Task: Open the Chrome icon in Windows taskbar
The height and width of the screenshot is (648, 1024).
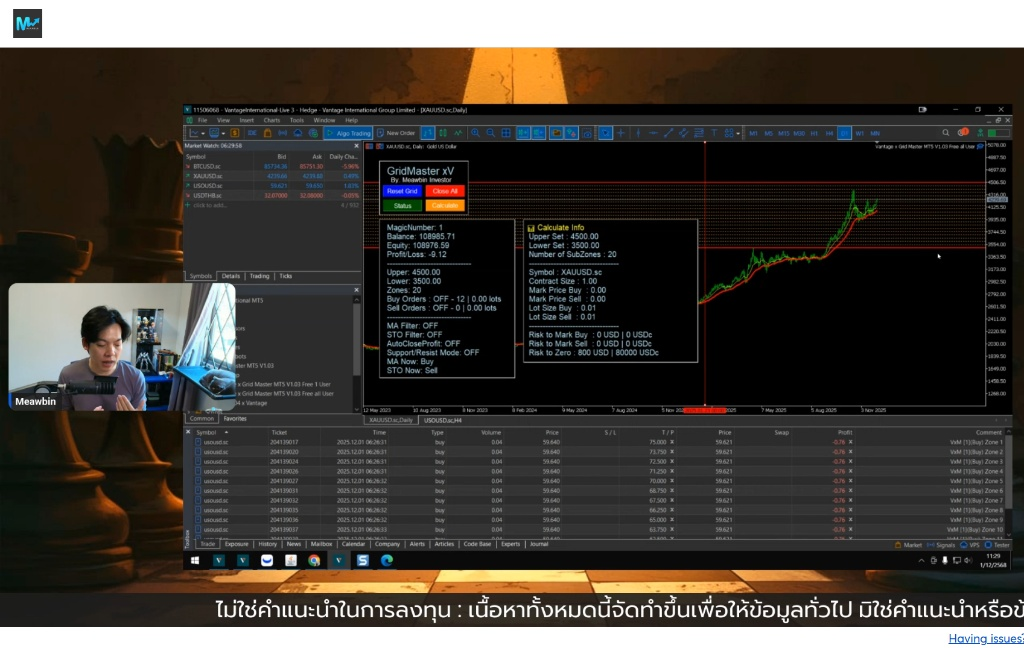Action: pos(314,560)
